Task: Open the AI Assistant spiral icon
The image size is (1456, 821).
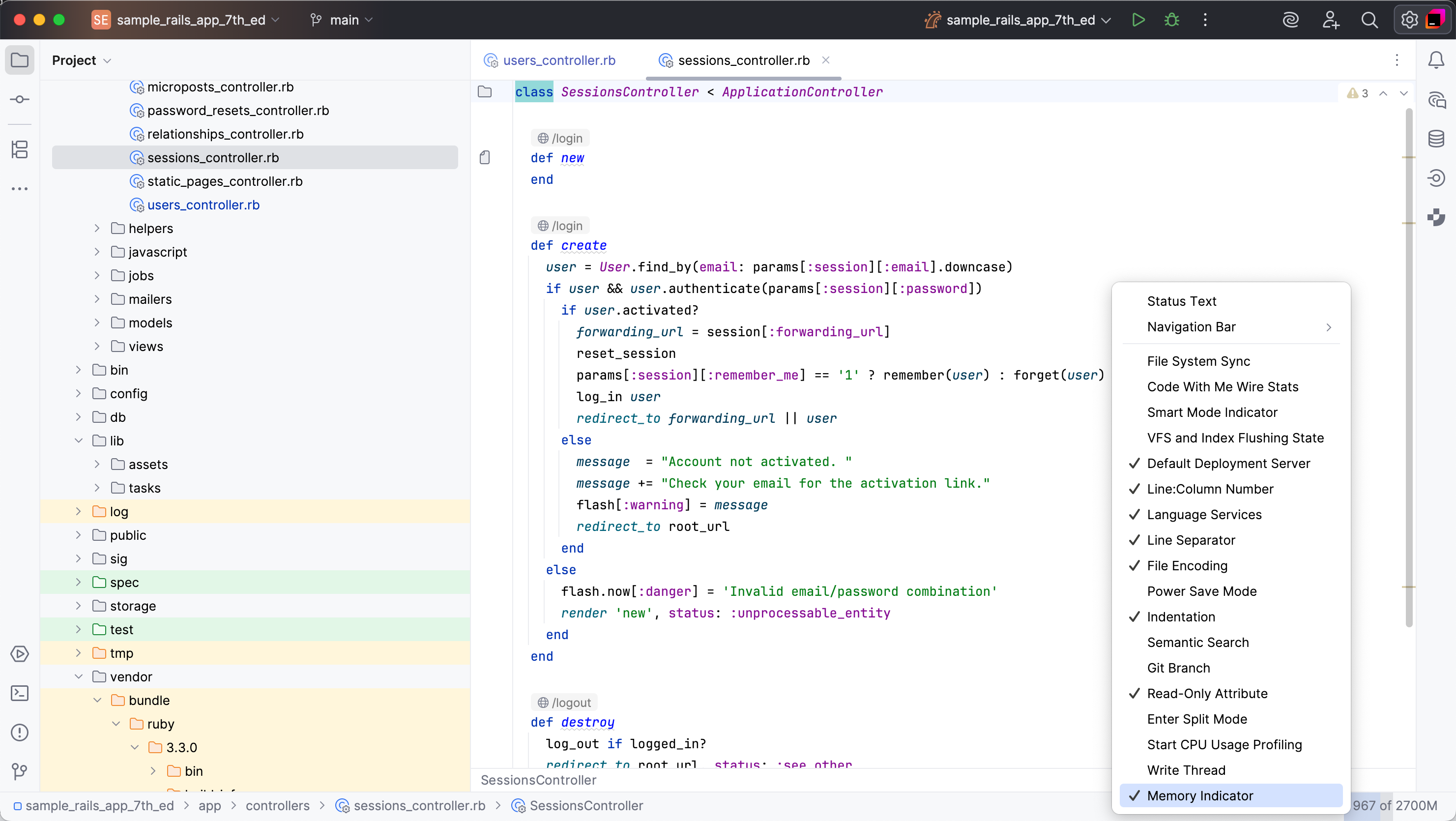Action: pos(1290,20)
